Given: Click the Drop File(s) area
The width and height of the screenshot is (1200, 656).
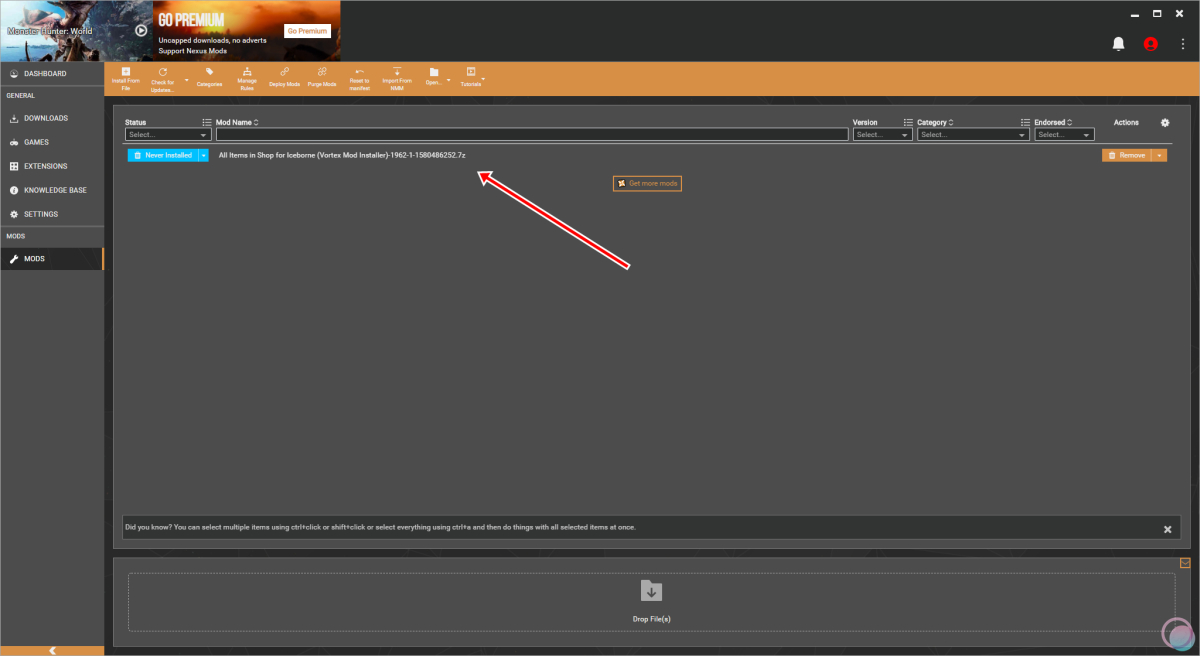Looking at the screenshot, I should [652, 602].
